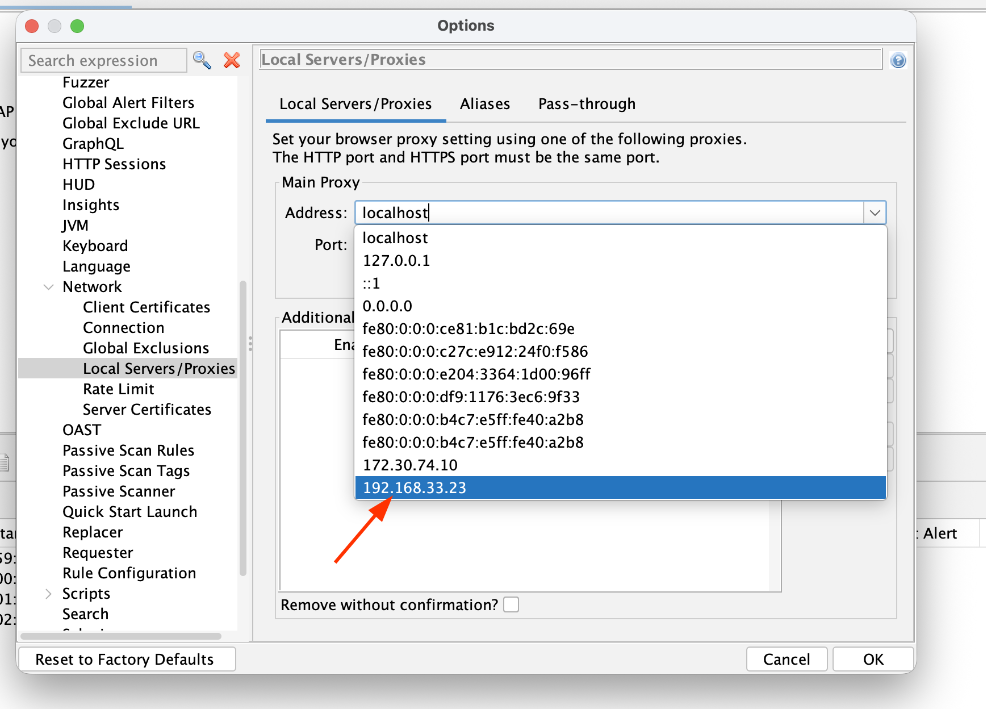Click the Search expression field

(x=104, y=60)
